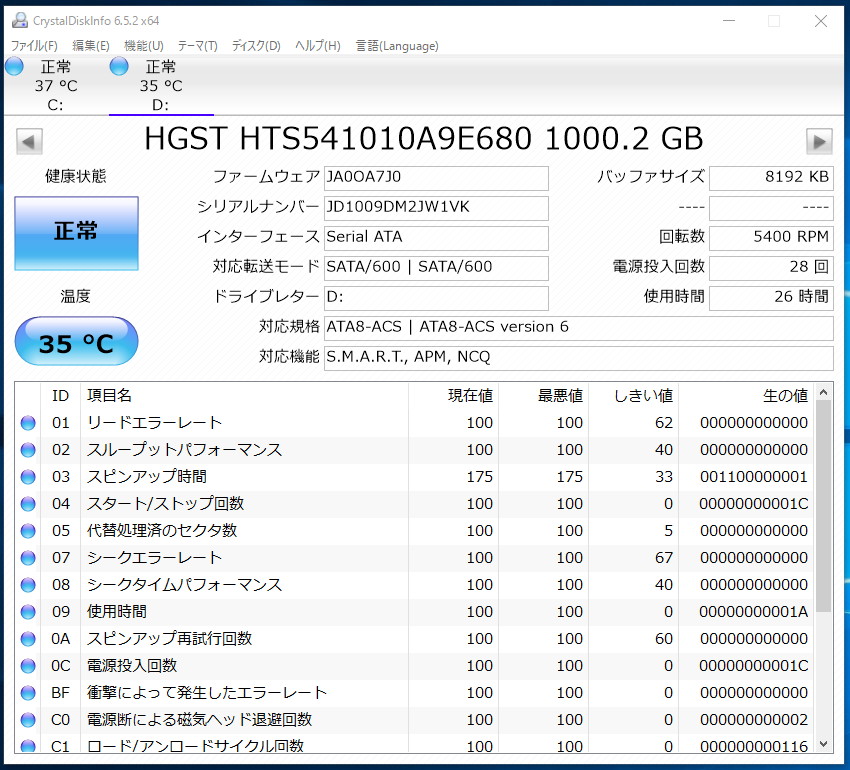Click status icon for ID 0C 電源投入回数
The image size is (850, 770).
[x=28, y=666]
